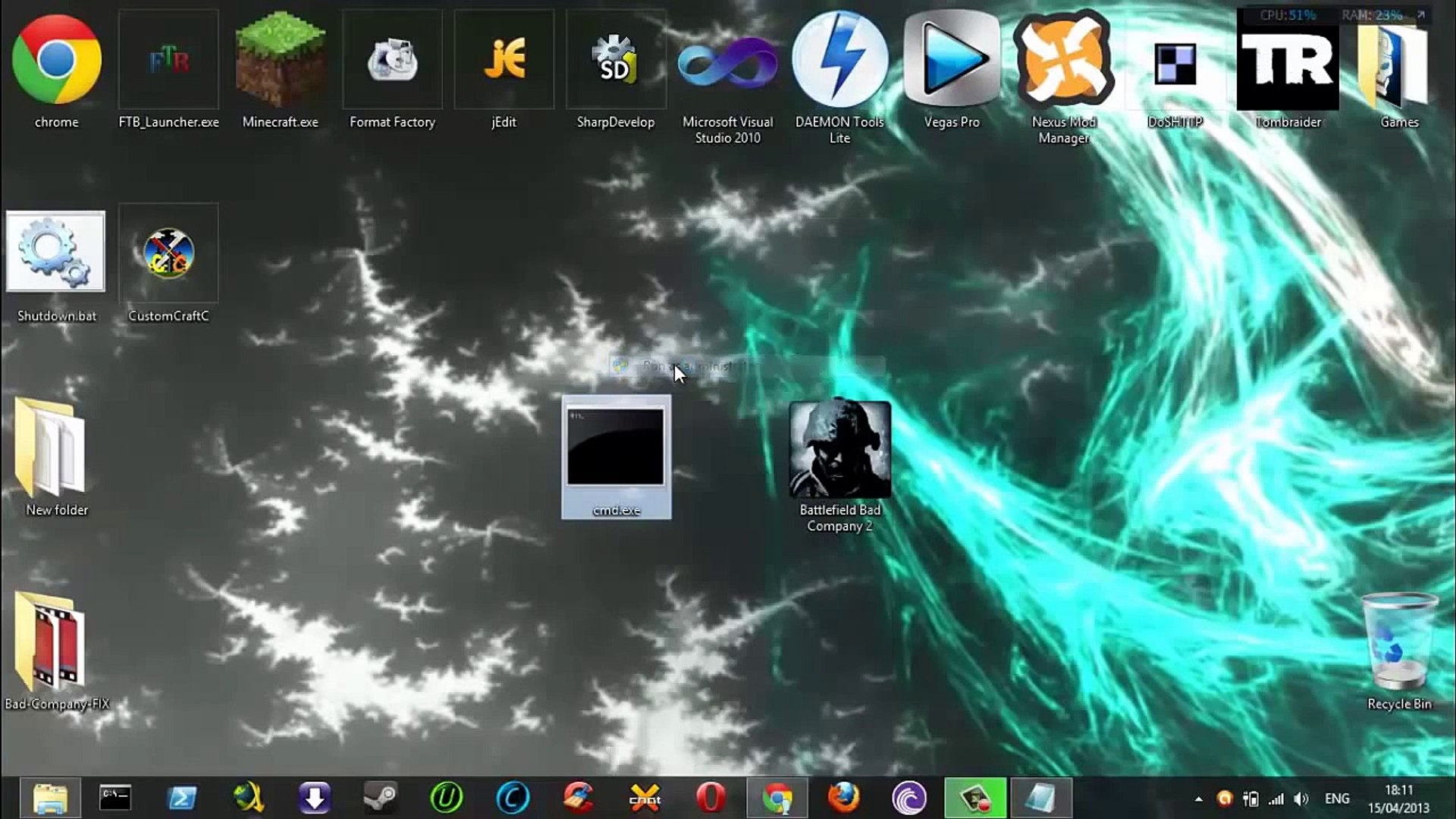Open the purple download arrow taskbar app

(x=314, y=798)
